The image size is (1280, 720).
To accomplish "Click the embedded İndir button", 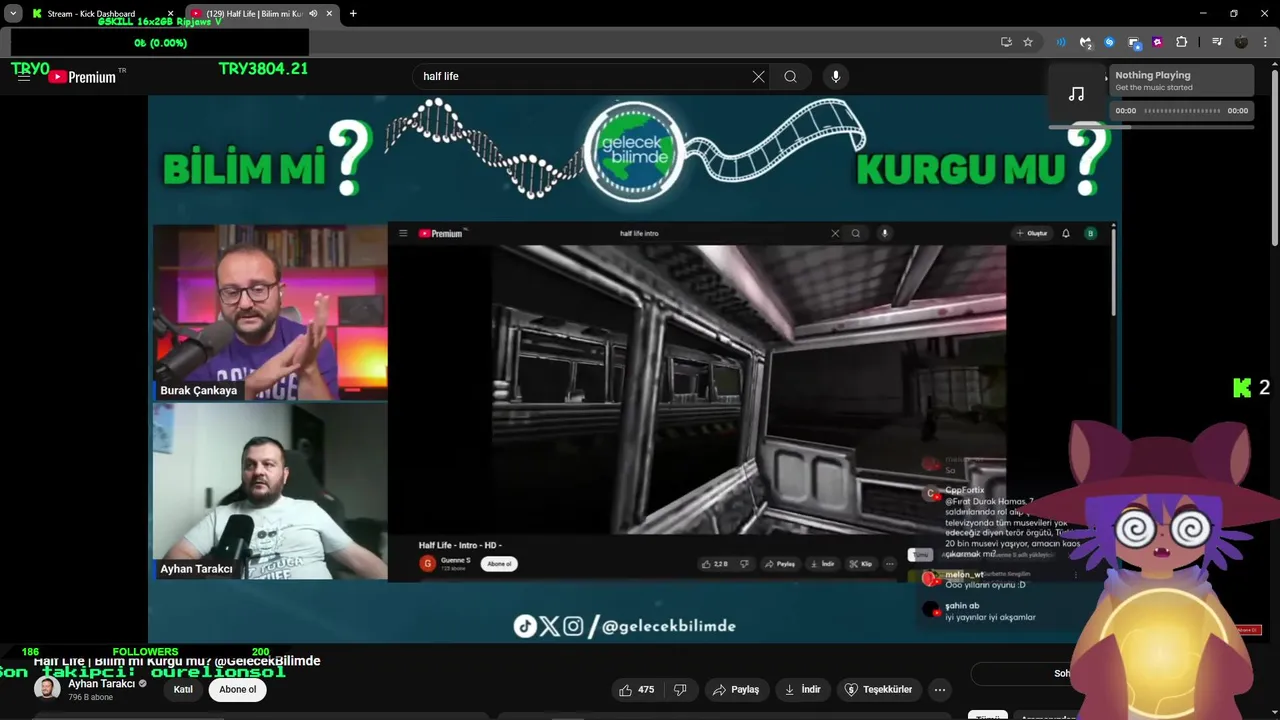I will [x=823, y=564].
